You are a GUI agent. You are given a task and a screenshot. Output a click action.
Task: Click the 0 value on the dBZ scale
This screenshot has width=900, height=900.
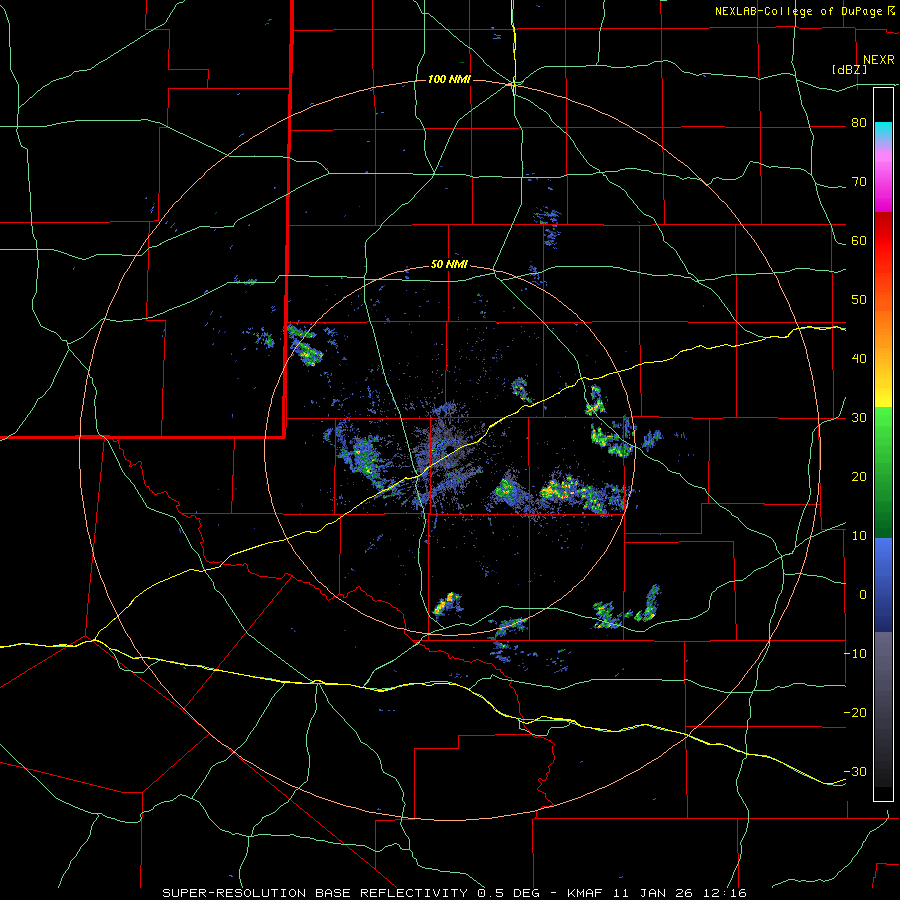[863, 595]
